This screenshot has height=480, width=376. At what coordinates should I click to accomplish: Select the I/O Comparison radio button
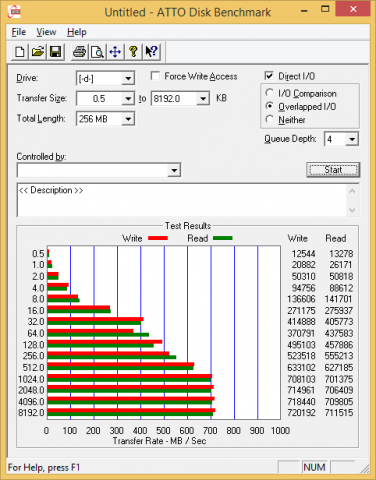(269, 93)
